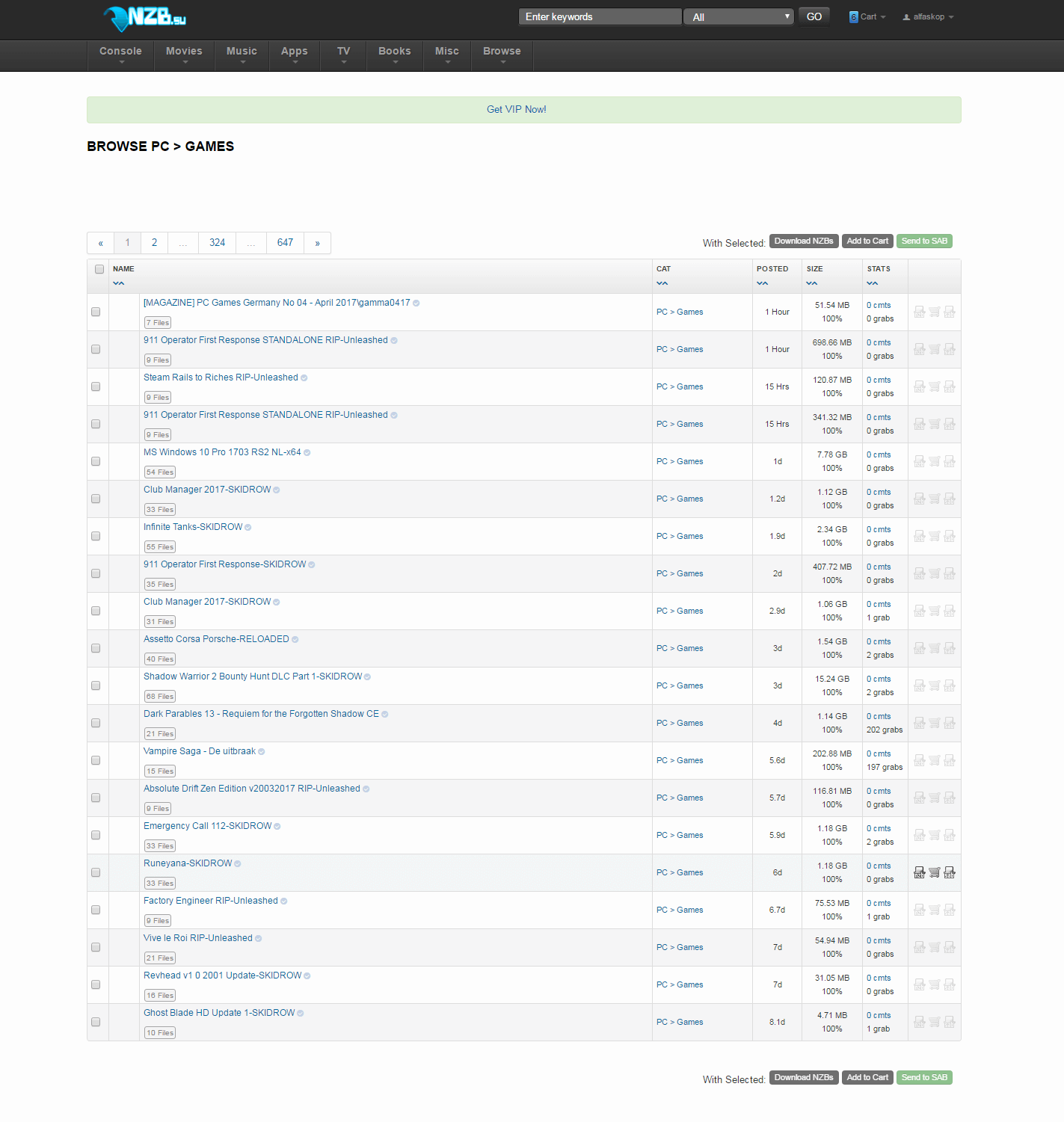Blue cart count icon in header

click(853, 16)
